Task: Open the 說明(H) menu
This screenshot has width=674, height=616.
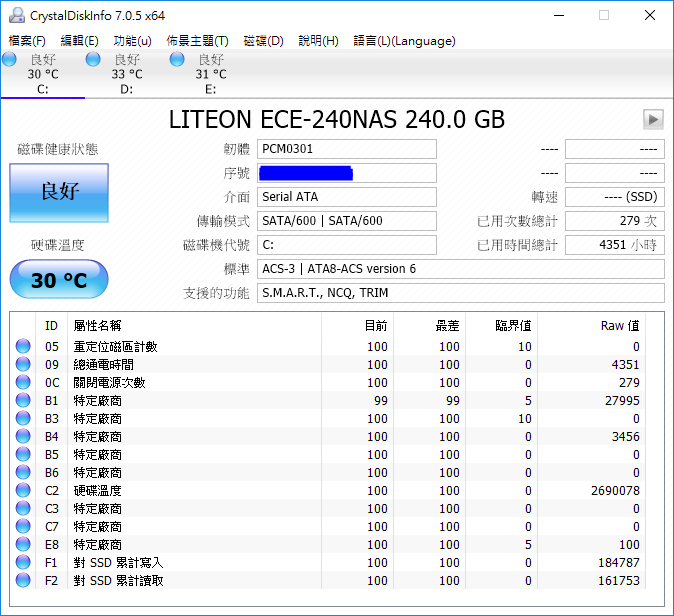Action: pos(319,41)
